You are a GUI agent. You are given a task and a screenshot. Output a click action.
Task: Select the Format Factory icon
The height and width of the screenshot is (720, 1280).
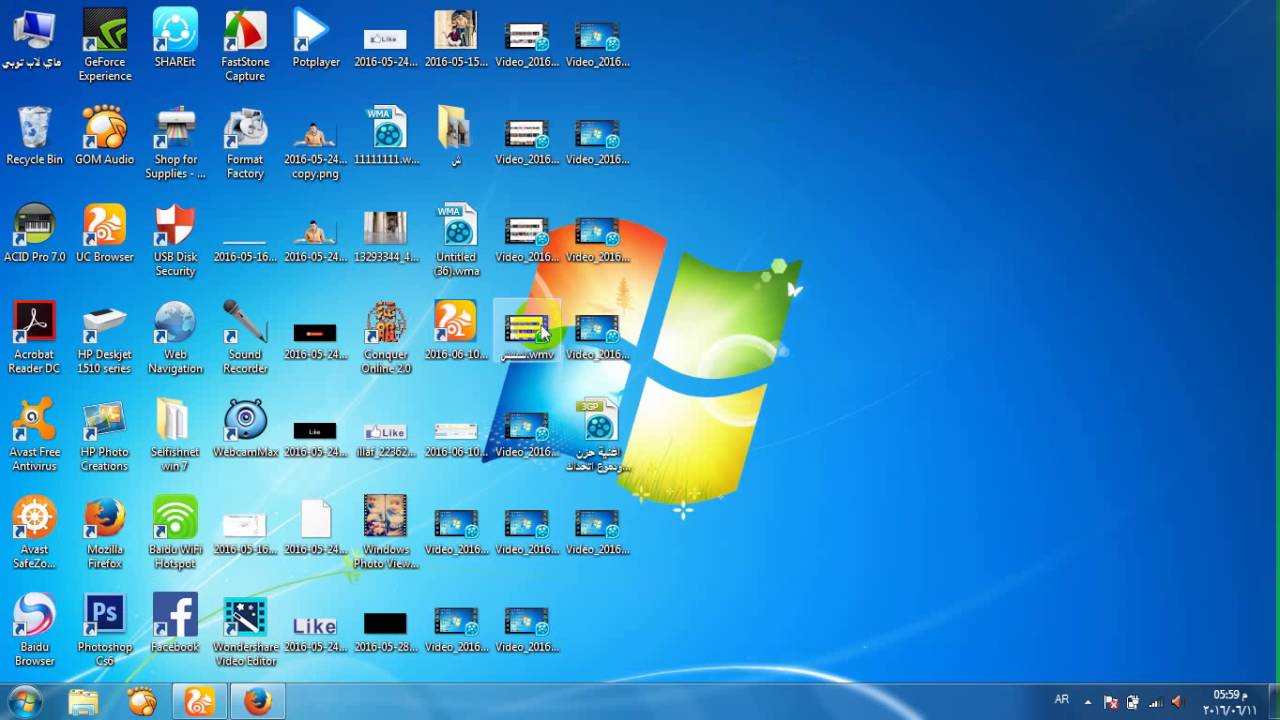[245, 142]
